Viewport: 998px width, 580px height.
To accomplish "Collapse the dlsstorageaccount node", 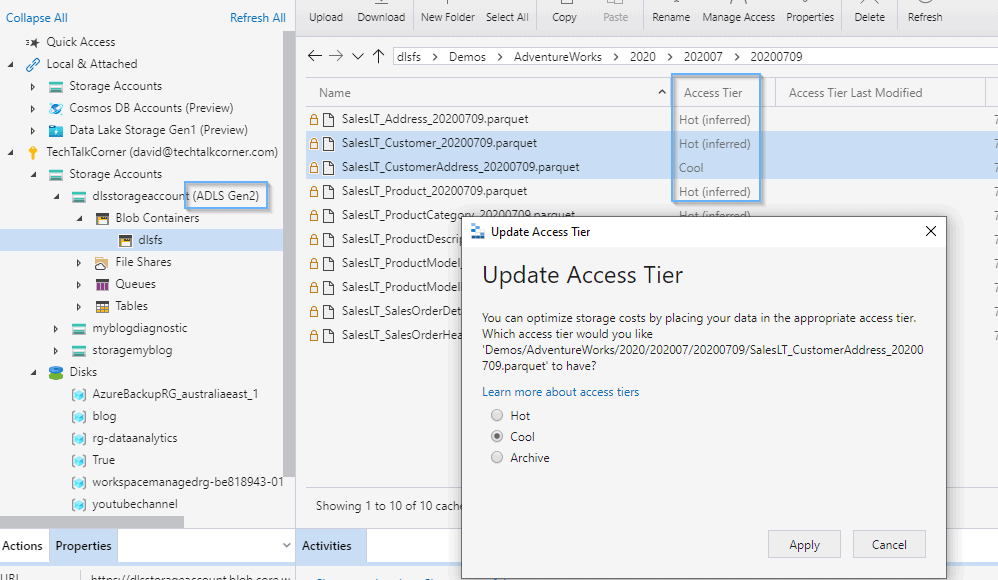I will (57, 197).
